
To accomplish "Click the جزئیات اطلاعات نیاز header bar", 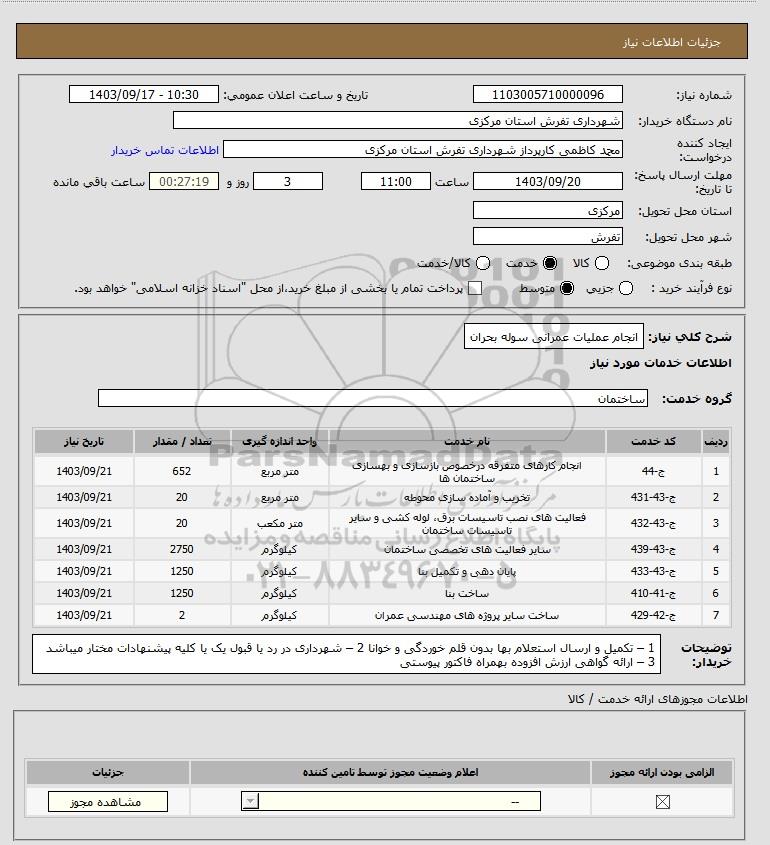I will click(x=382, y=41).
